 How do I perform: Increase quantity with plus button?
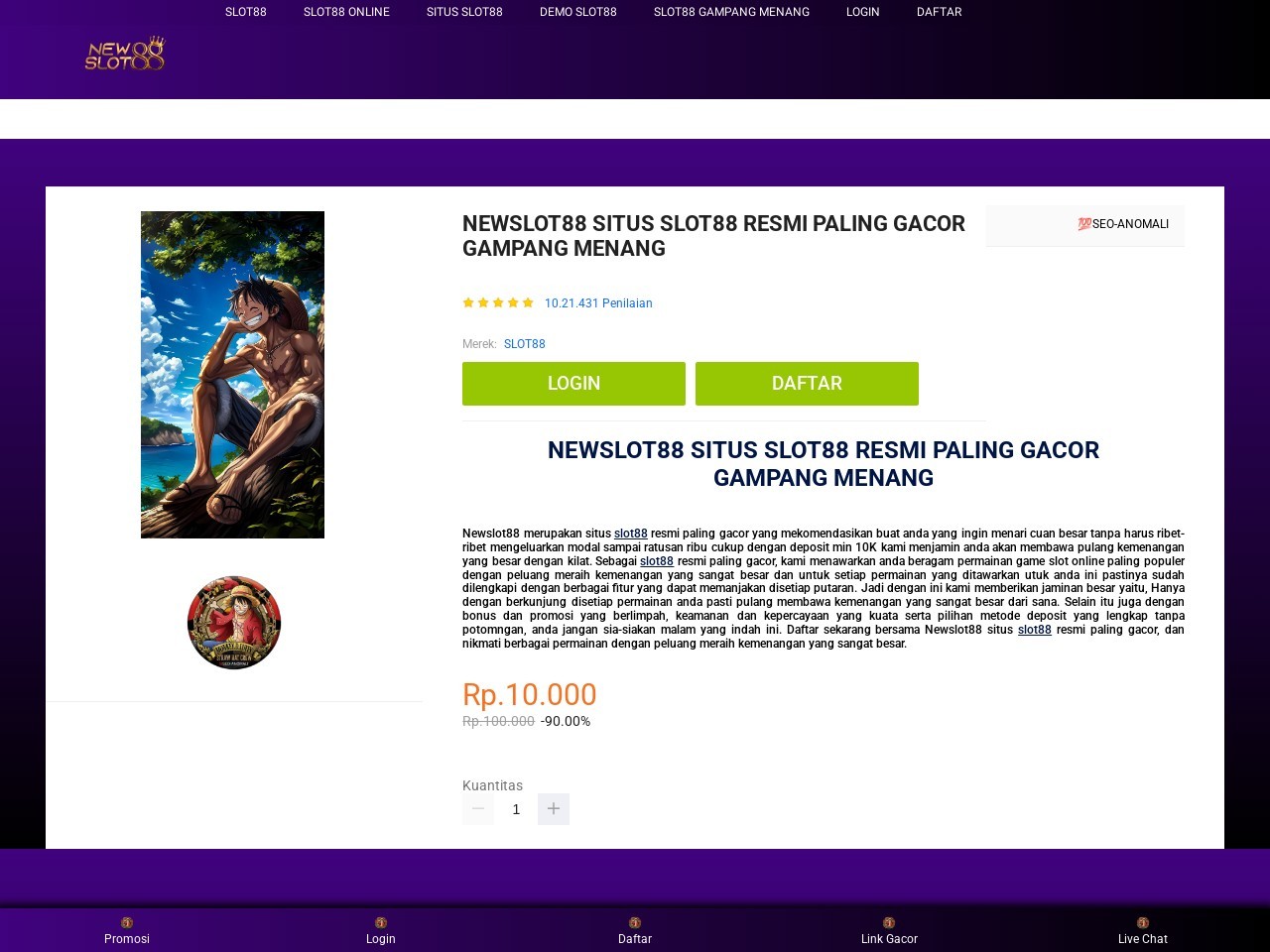click(x=554, y=809)
